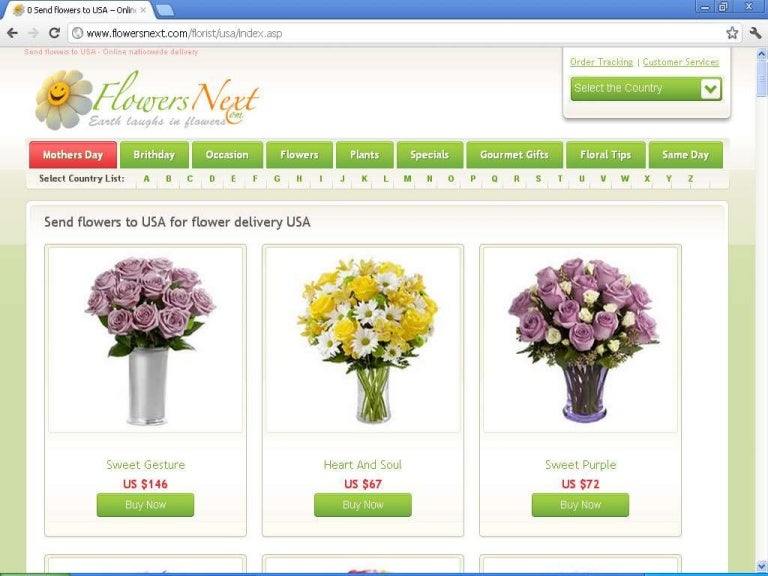Click Buy Now under Heart And Soul
Viewport: 768px width, 576px height.
click(362, 505)
